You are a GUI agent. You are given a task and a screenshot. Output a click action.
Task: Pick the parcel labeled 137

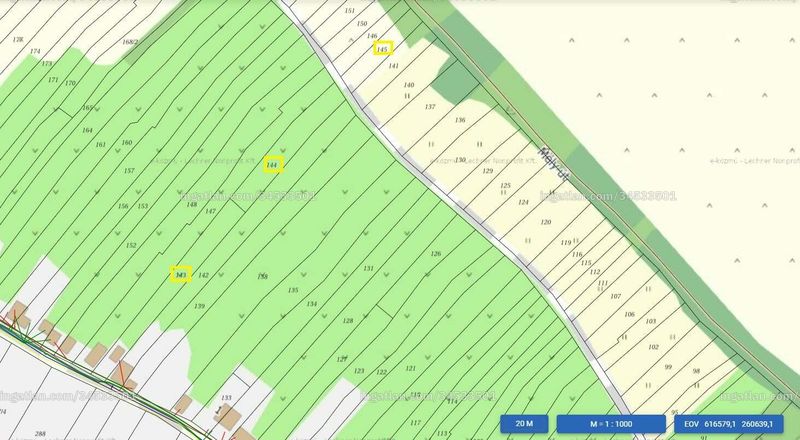point(430,107)
